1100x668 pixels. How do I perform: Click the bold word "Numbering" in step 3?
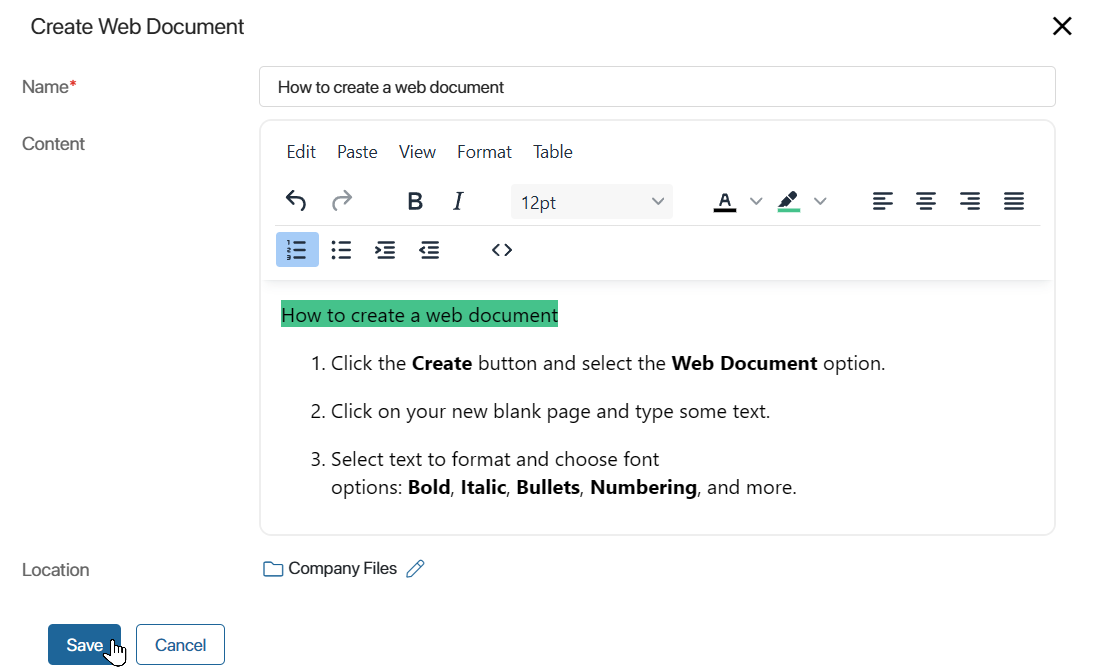pos(643,488)
